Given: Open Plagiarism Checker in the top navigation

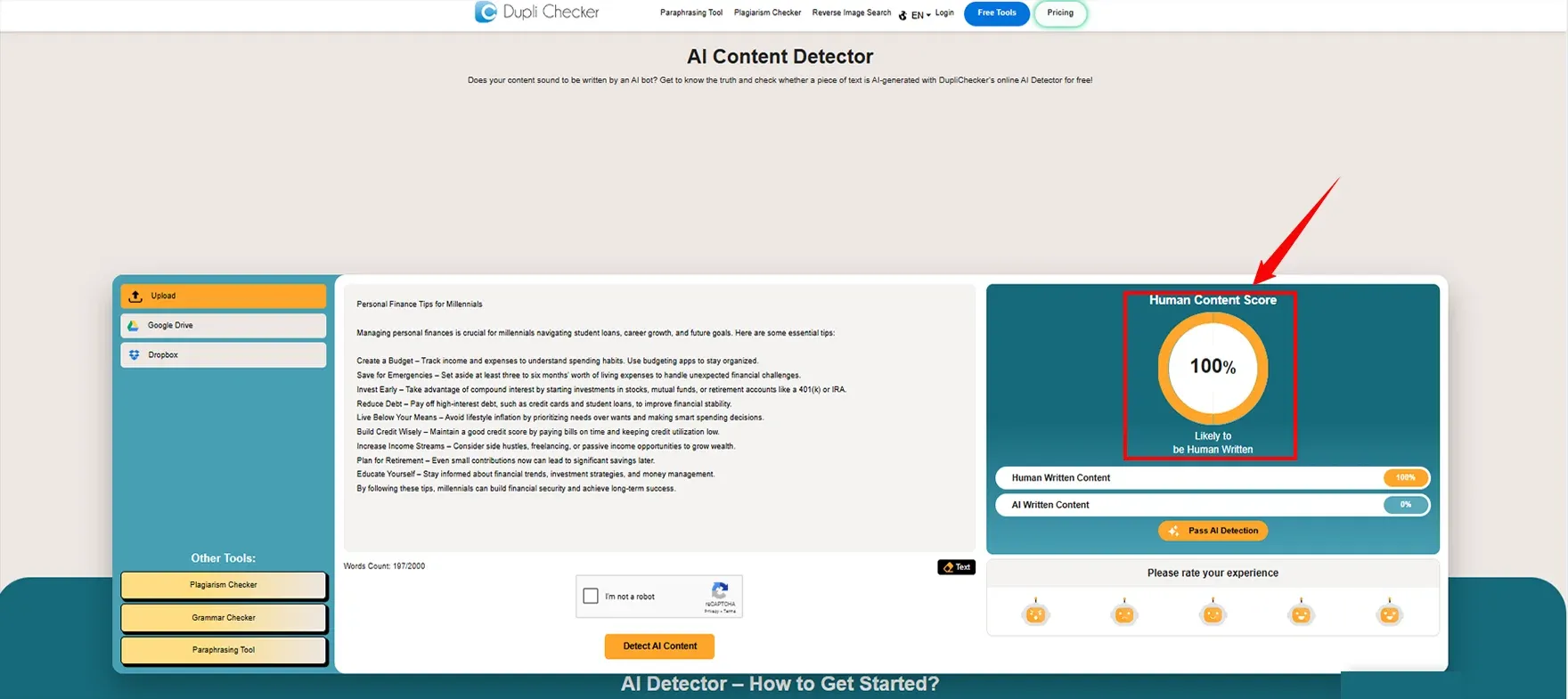Looking at the screenshot, I should (x=767, y=13).
